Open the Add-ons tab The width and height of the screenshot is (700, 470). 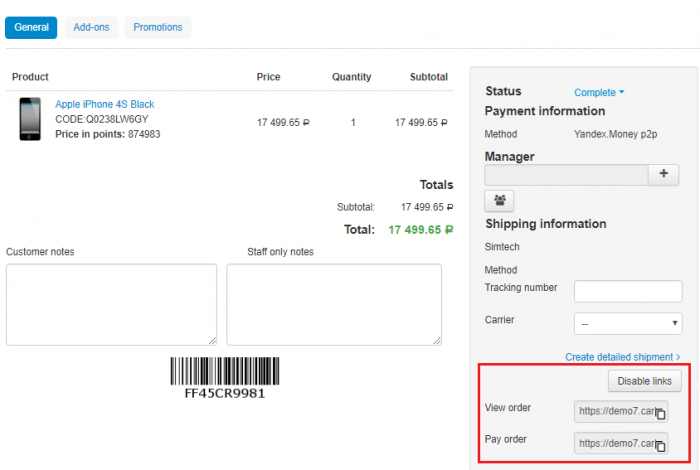coord(92,28)
